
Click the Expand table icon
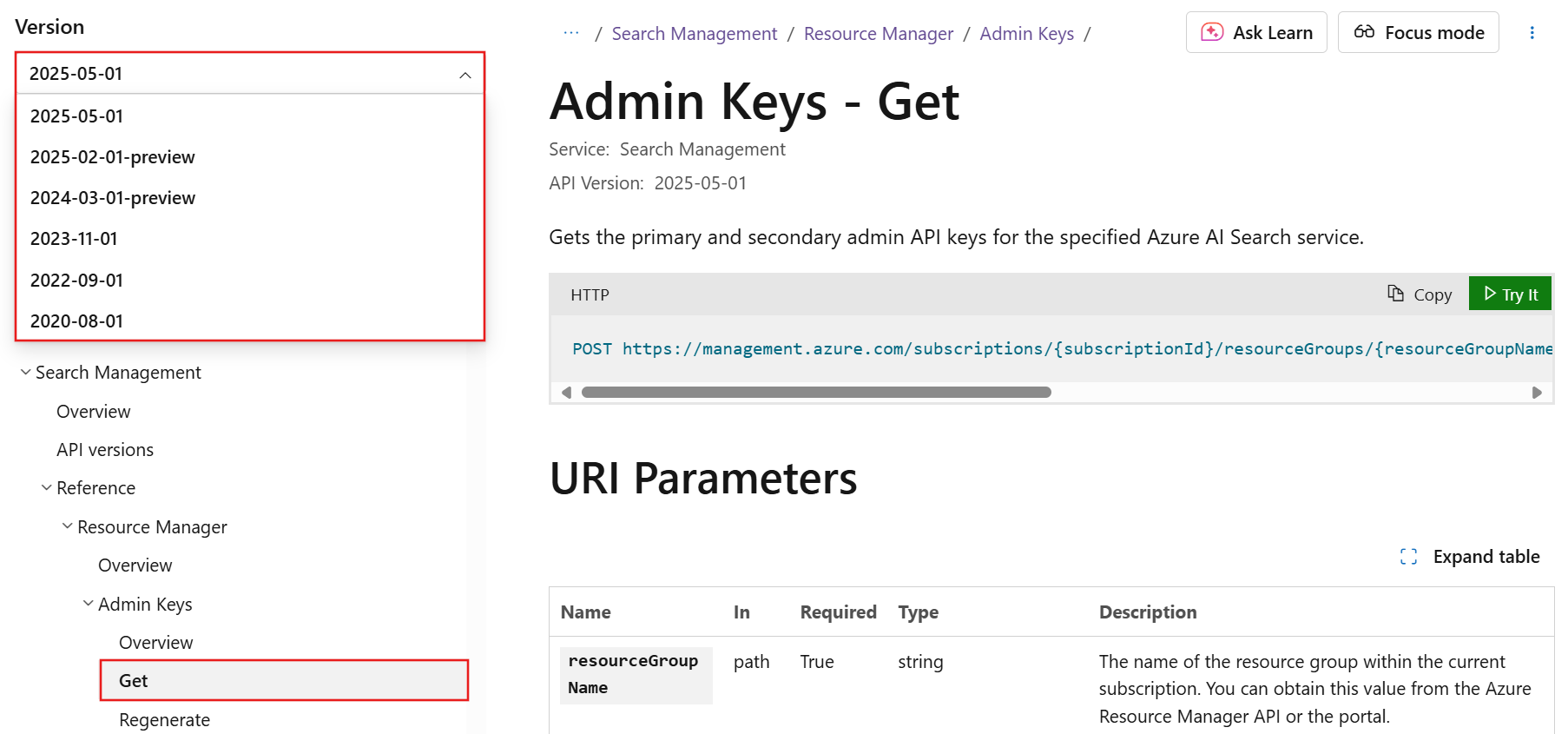(1408, 557)
